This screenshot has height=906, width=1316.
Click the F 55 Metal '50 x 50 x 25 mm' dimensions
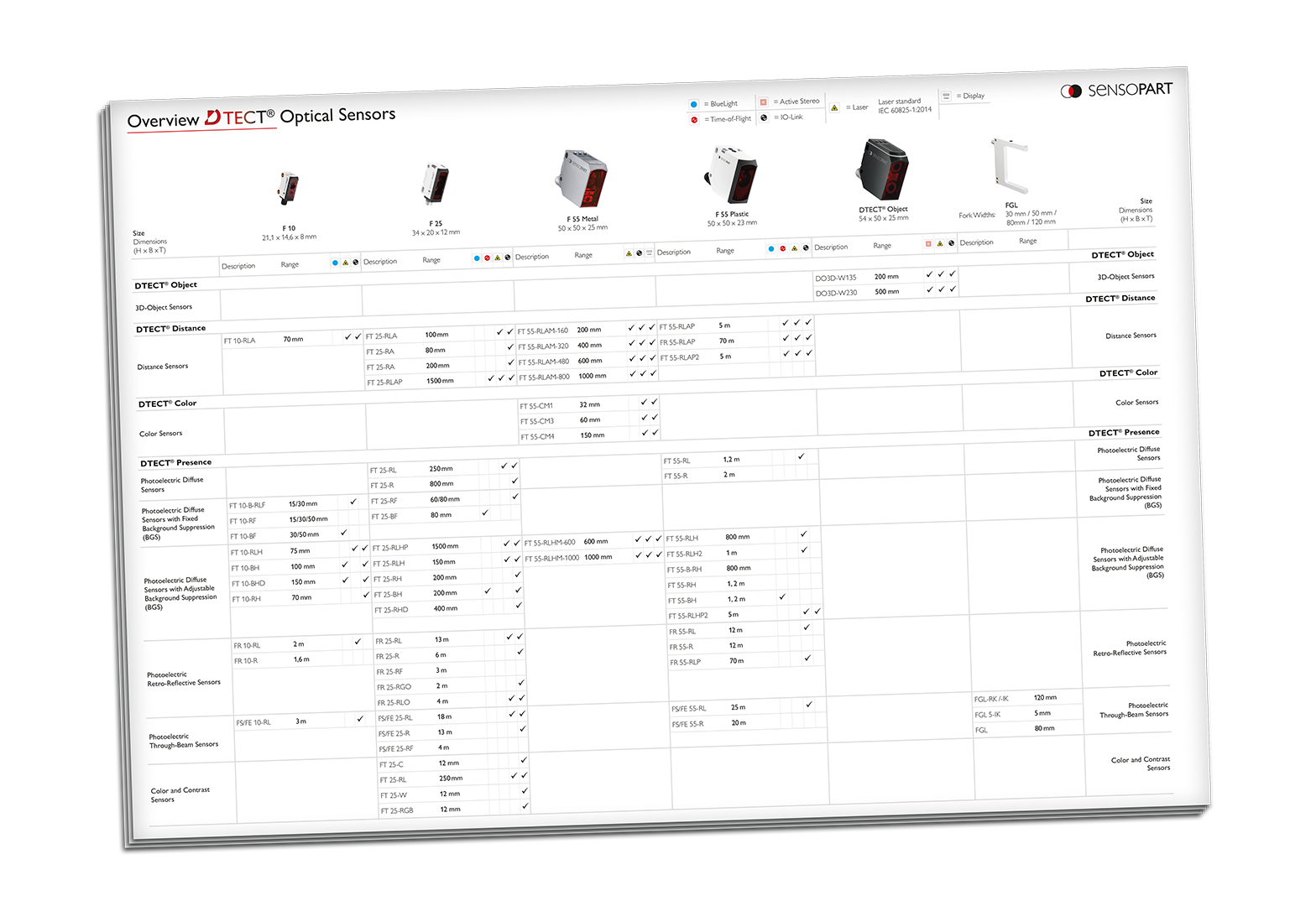(x=582, y=228)
